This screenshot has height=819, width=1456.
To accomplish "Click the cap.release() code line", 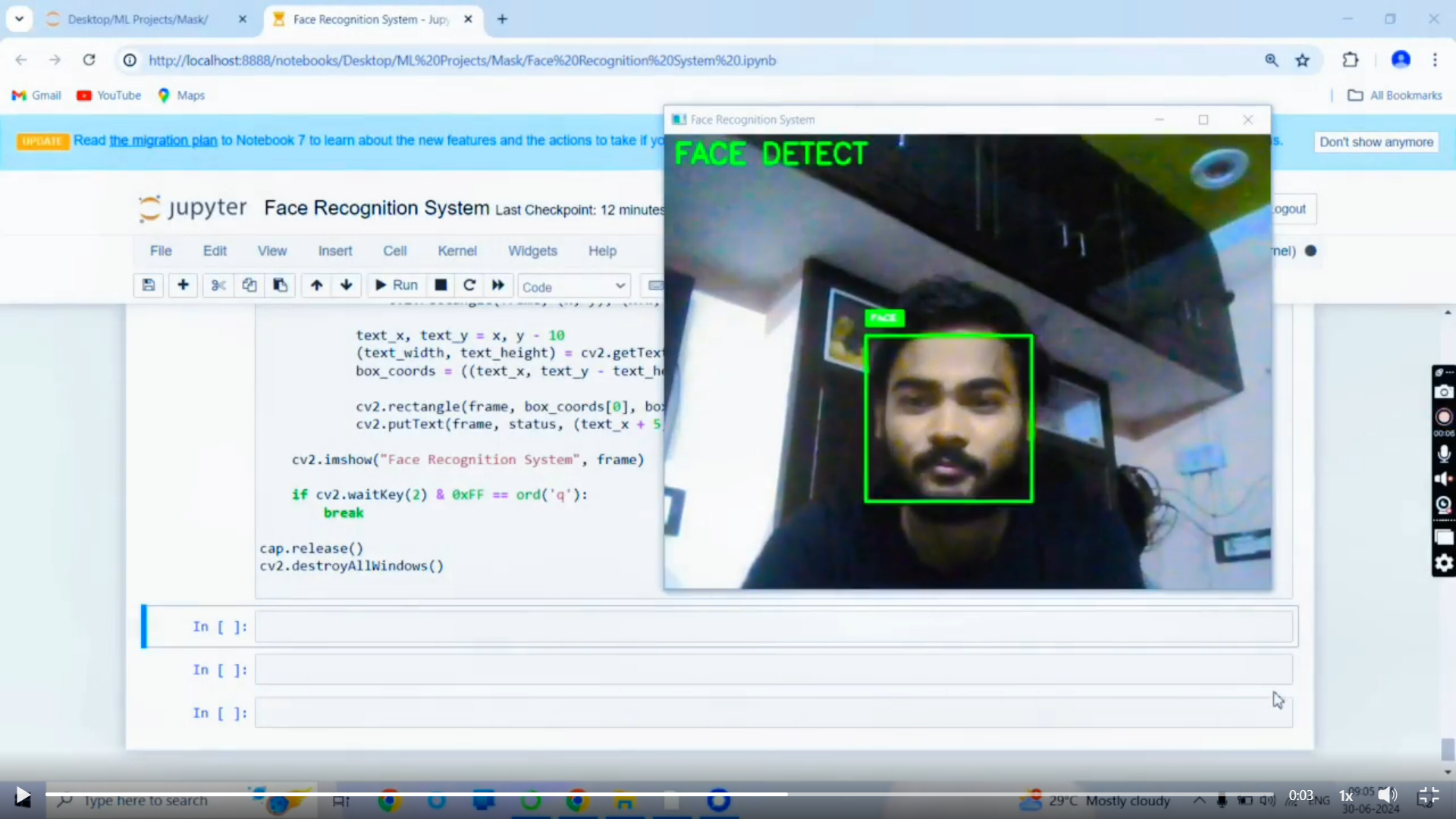I will point(312,548).
